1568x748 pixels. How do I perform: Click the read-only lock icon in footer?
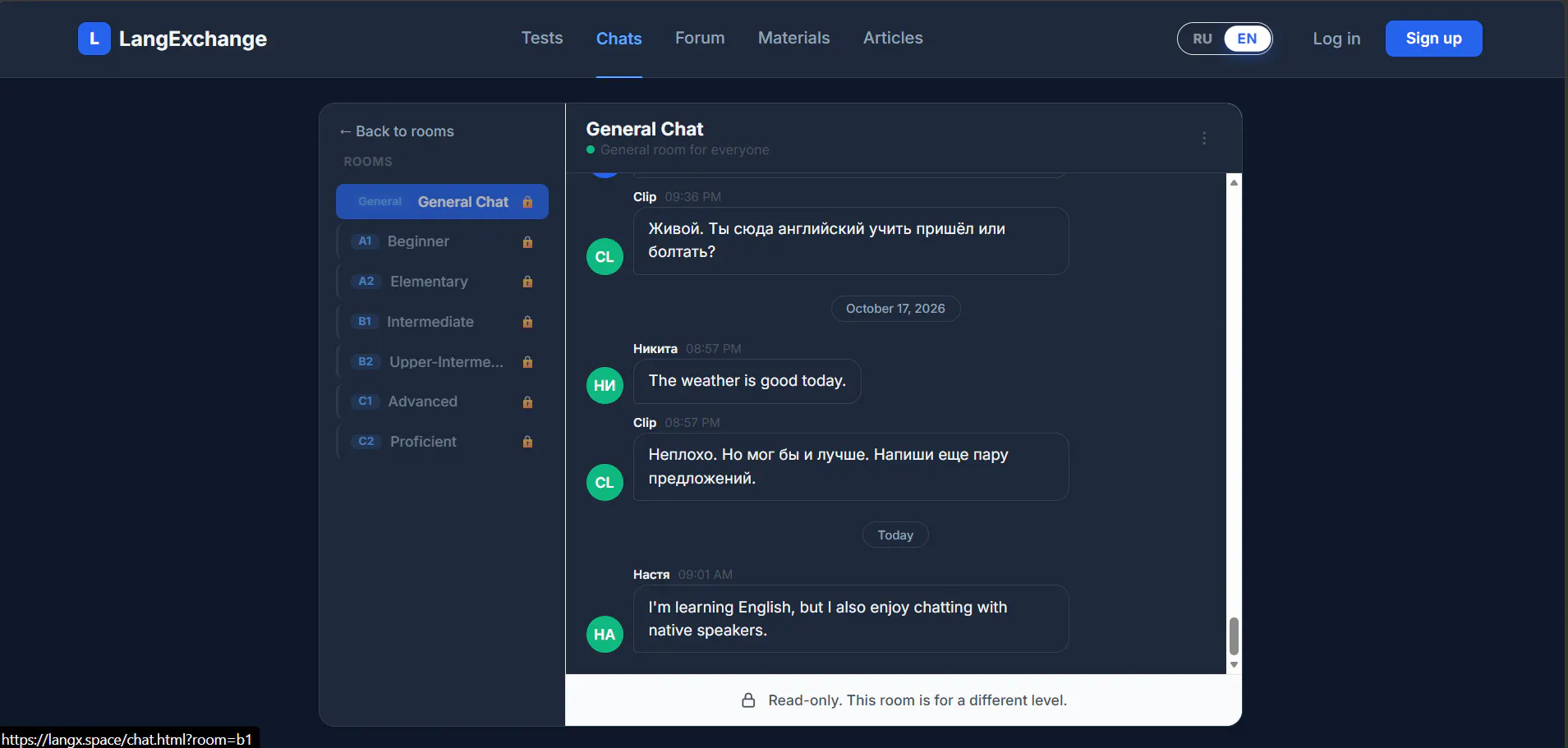coord(748,700)
